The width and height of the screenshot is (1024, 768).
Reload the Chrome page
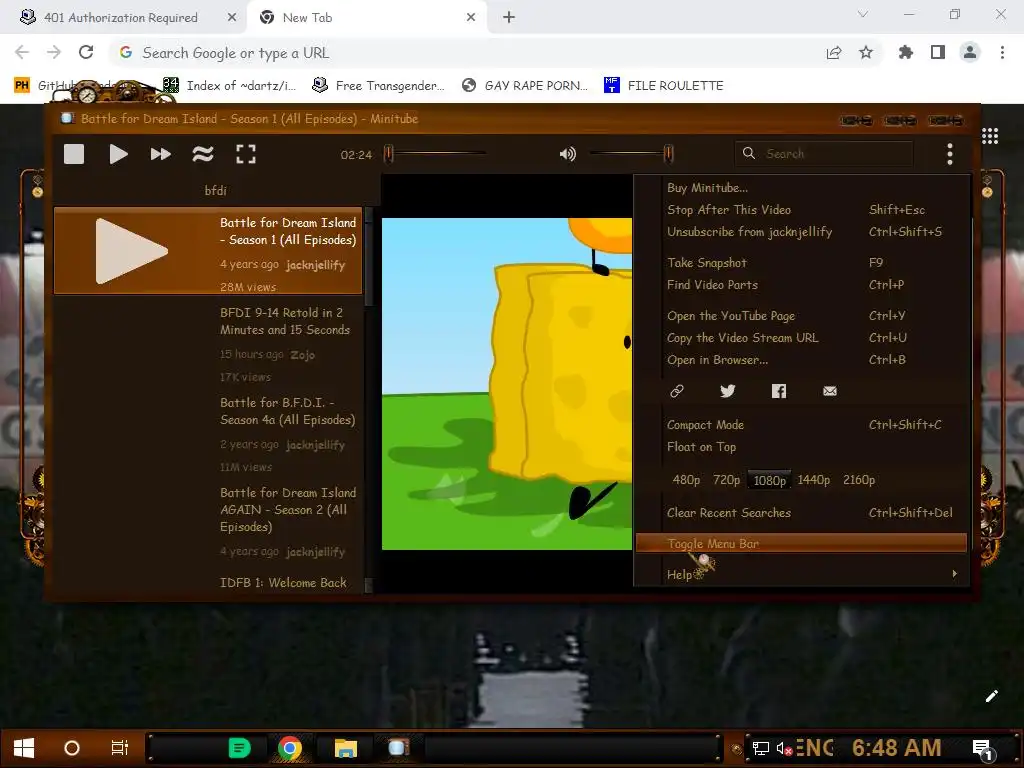click(x=86, y=52)
